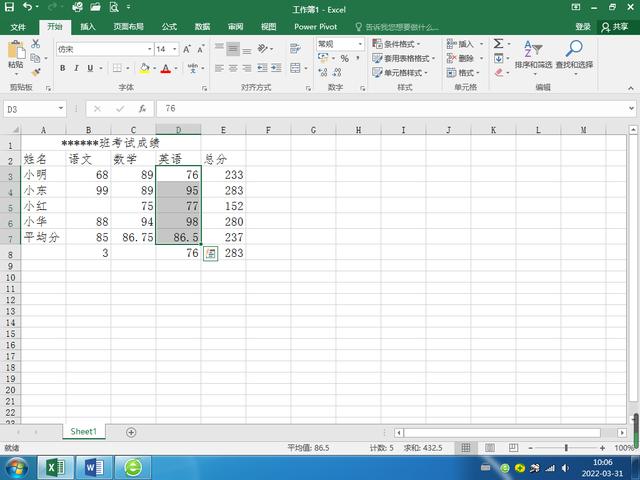This screenshot has width=640, height=480.
Task: Click the Format Painter brush icon
Action: click(36, 73)
